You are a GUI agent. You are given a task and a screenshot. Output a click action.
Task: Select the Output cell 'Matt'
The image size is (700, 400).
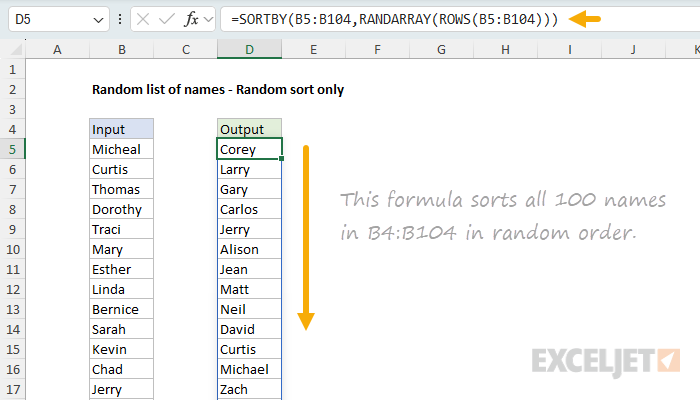tap(250, 289)
